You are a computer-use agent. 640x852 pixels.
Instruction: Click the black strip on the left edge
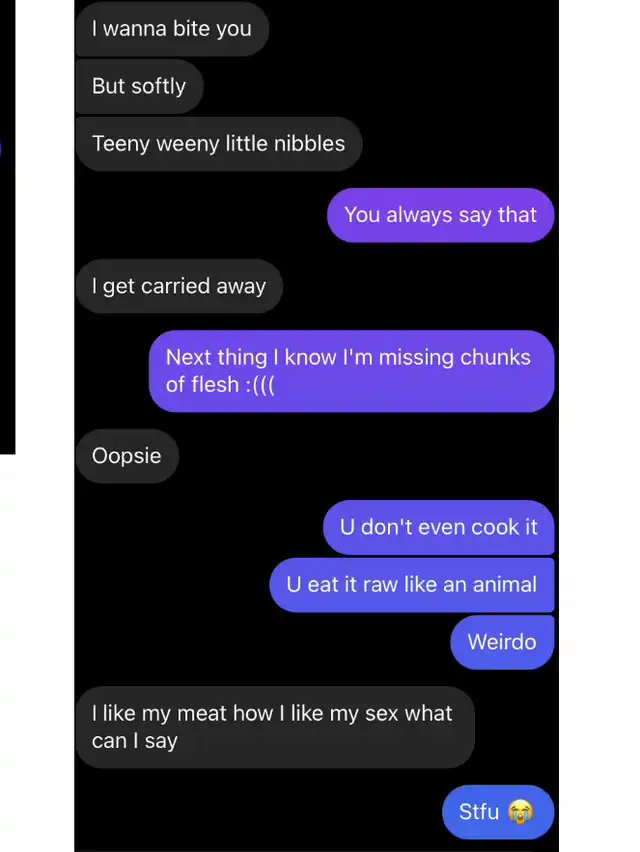click(8, 227)
